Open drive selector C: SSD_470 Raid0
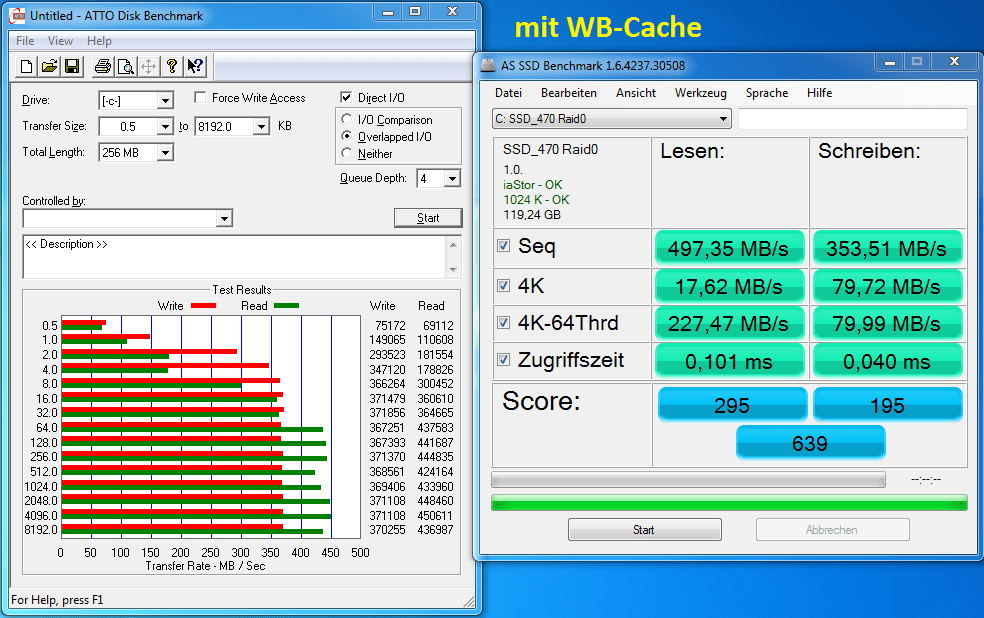The width and height of the screenshot is (984, 618). 612,119
